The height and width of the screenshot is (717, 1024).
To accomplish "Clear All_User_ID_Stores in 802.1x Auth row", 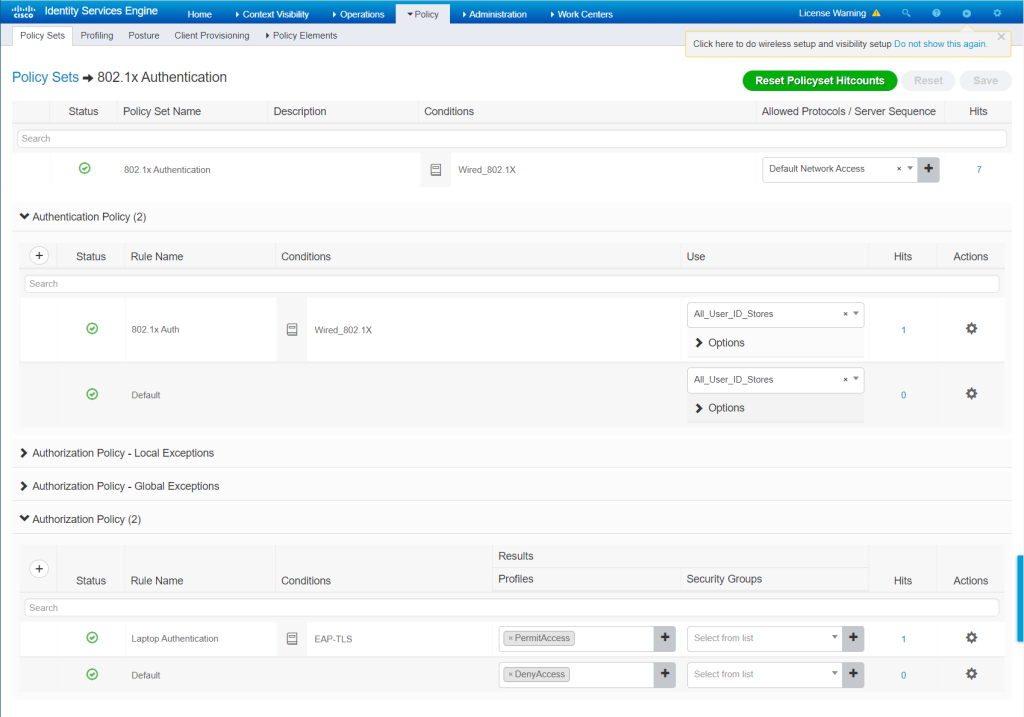I will tap(845, 314).
